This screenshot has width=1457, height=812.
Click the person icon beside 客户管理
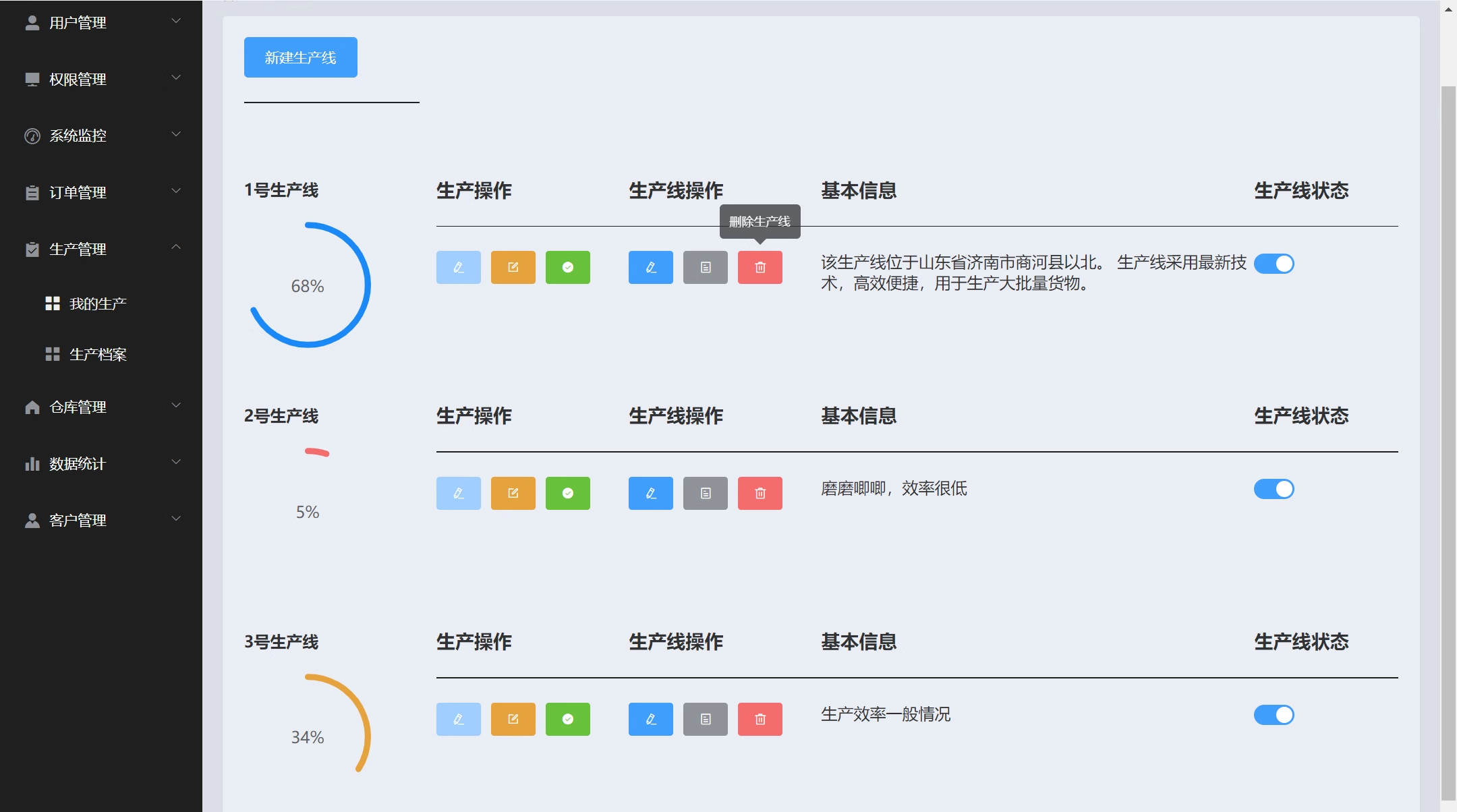tap(32, 521)
